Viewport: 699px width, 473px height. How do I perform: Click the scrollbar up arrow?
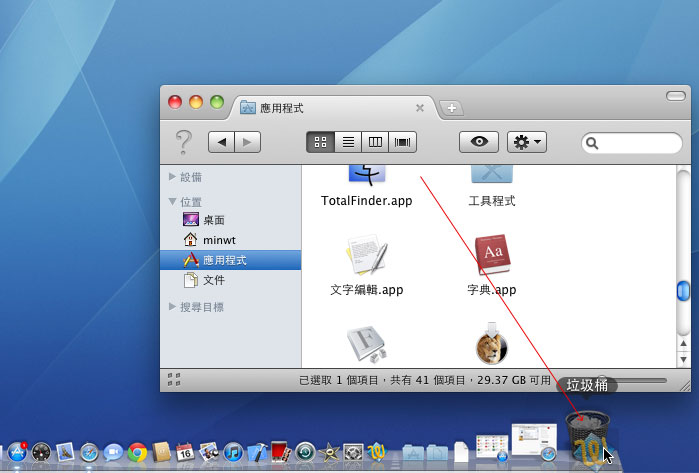pyautogui.click(x=683, y=344)
